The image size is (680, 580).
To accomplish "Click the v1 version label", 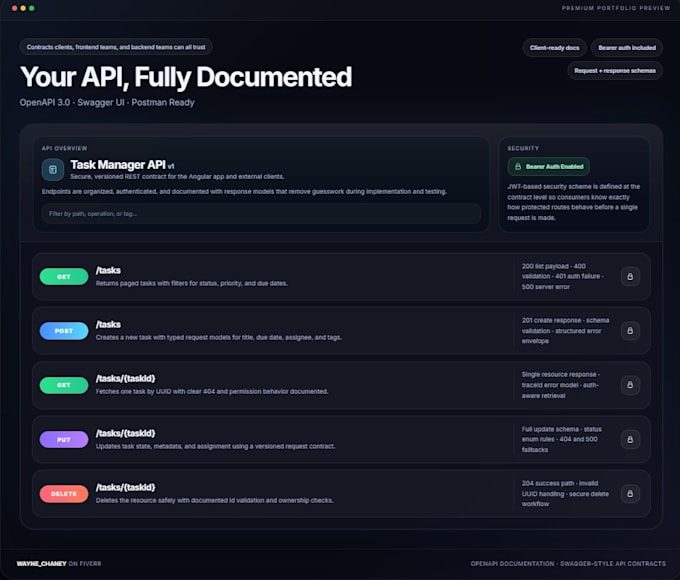I will (171, 166).
